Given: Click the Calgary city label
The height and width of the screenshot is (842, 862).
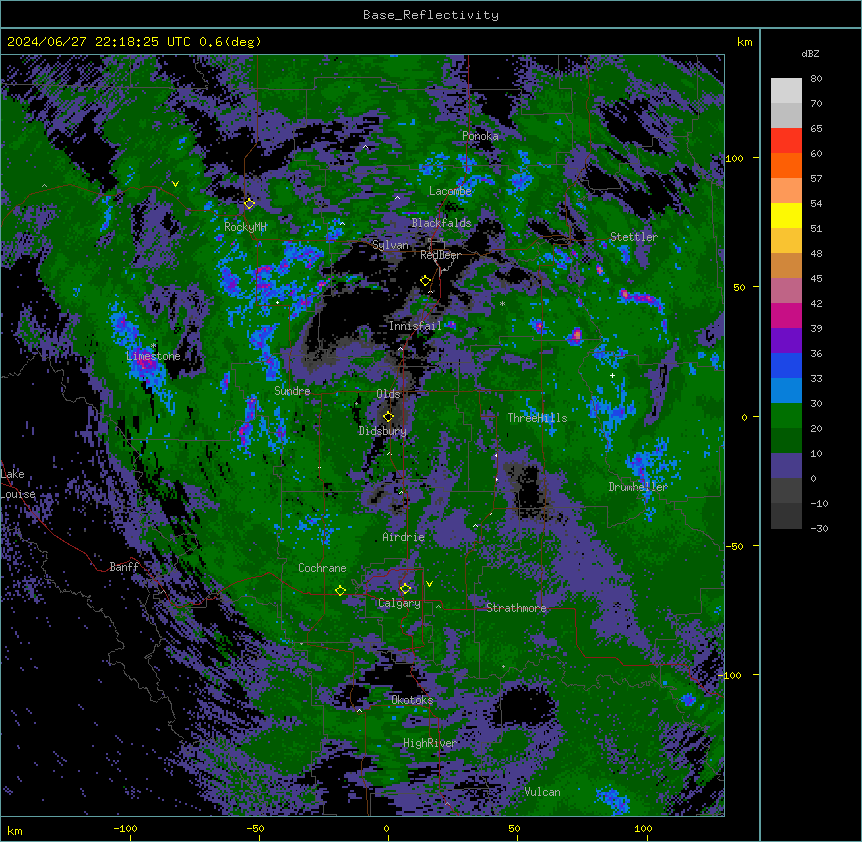Looking at the screenshot, I should pos(399,603).
